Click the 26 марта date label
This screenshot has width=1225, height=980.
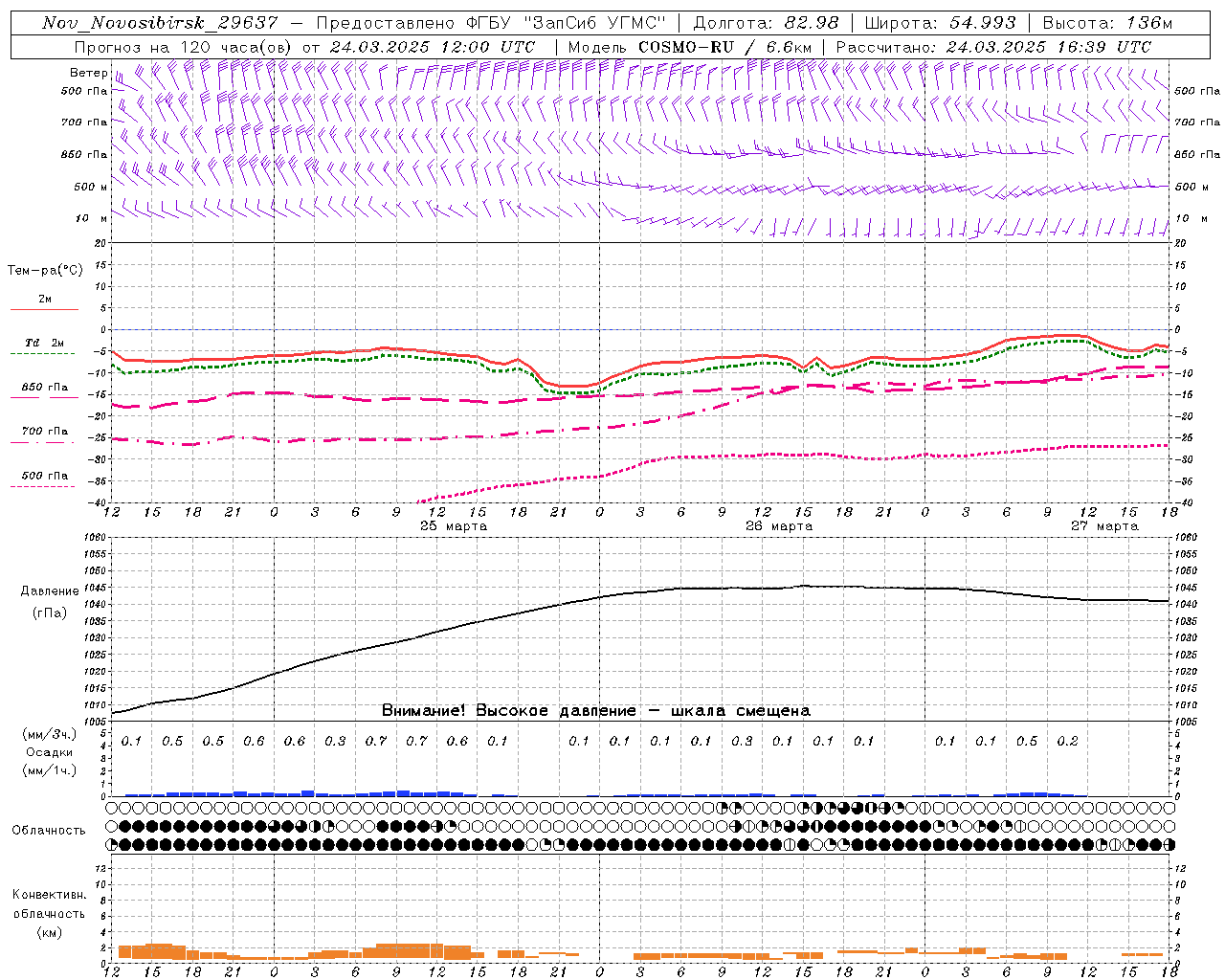779,526
